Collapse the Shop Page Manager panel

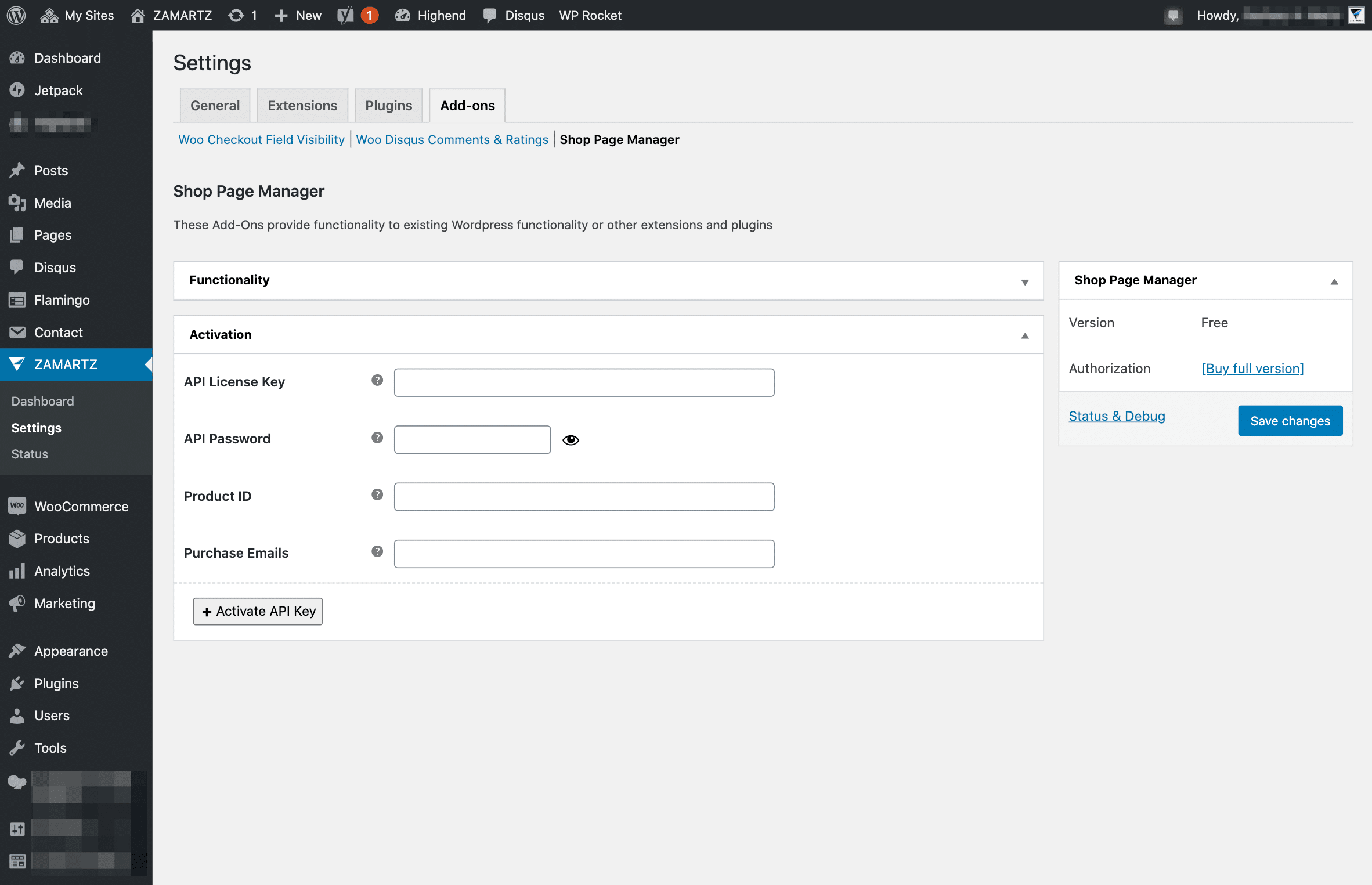coord(1334,281)
